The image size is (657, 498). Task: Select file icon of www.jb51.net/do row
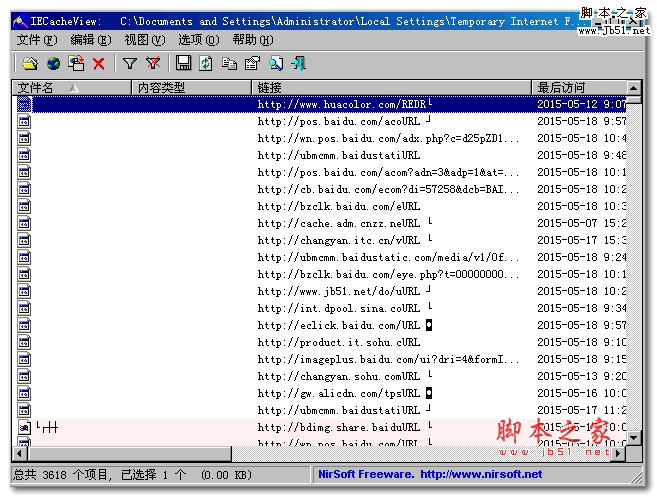[x=24, y=291]
